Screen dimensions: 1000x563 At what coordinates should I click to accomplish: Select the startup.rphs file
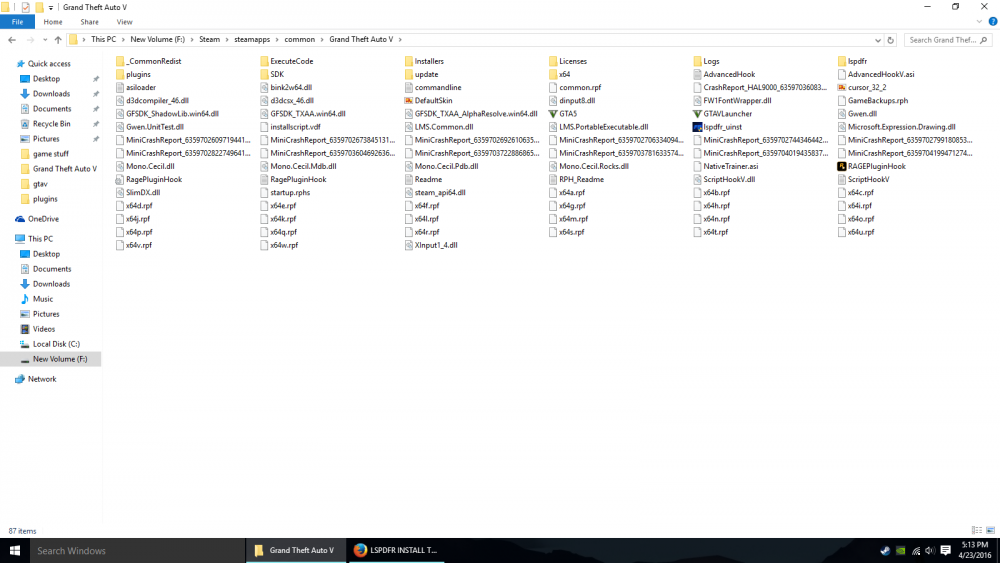coord(285,193)
